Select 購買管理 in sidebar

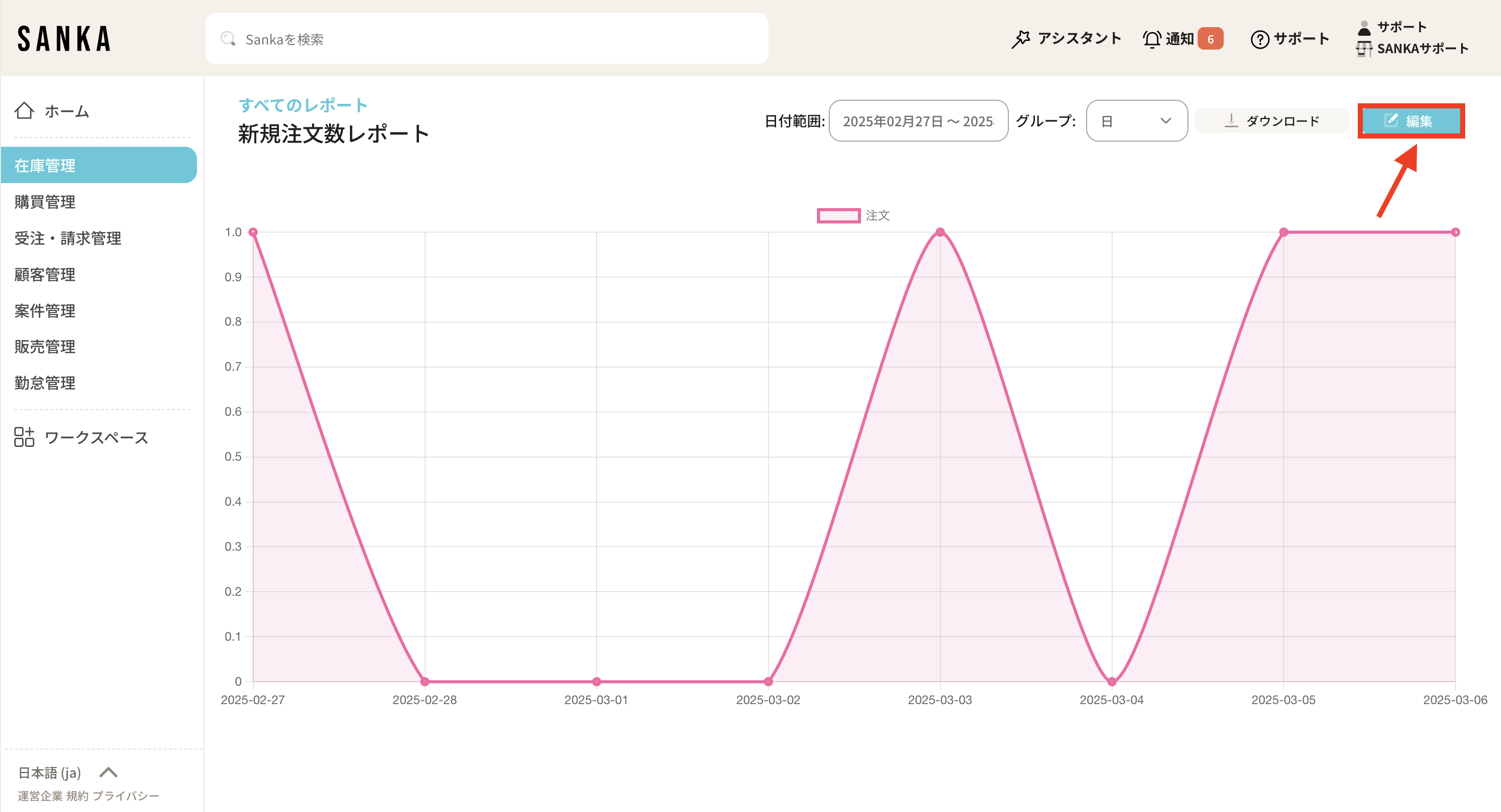coord(45,201)
